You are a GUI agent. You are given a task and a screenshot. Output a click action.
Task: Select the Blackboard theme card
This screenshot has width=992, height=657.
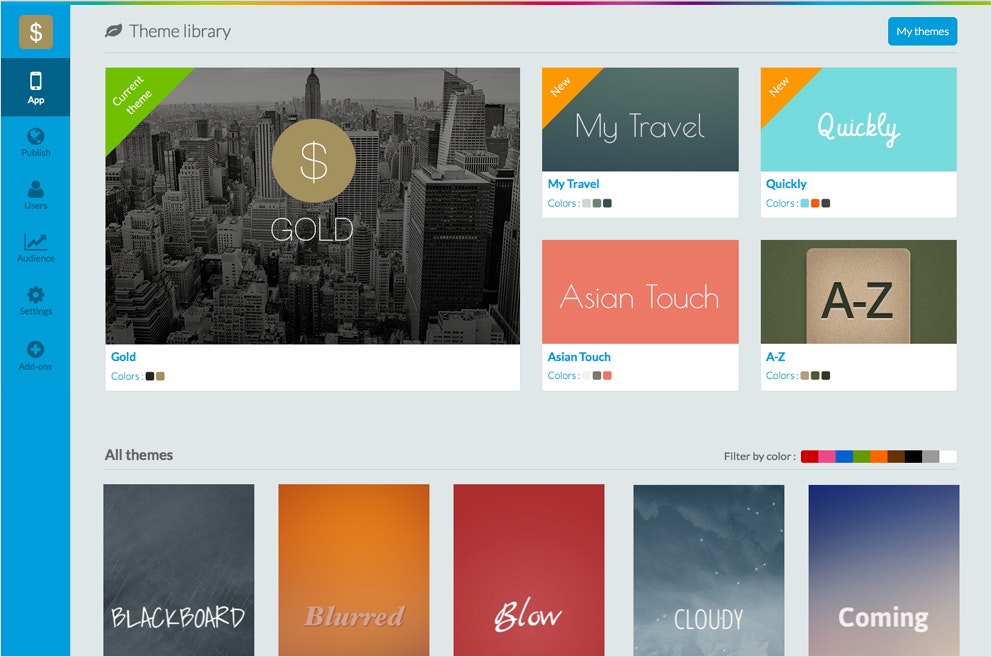coord(179,570)
